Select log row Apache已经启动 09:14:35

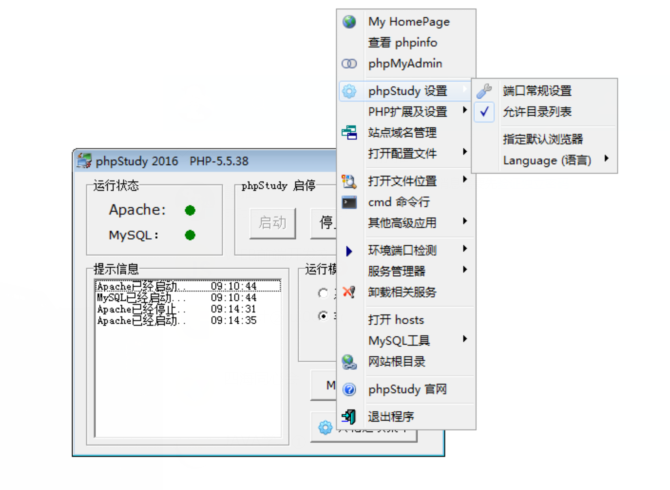[188, 320]
